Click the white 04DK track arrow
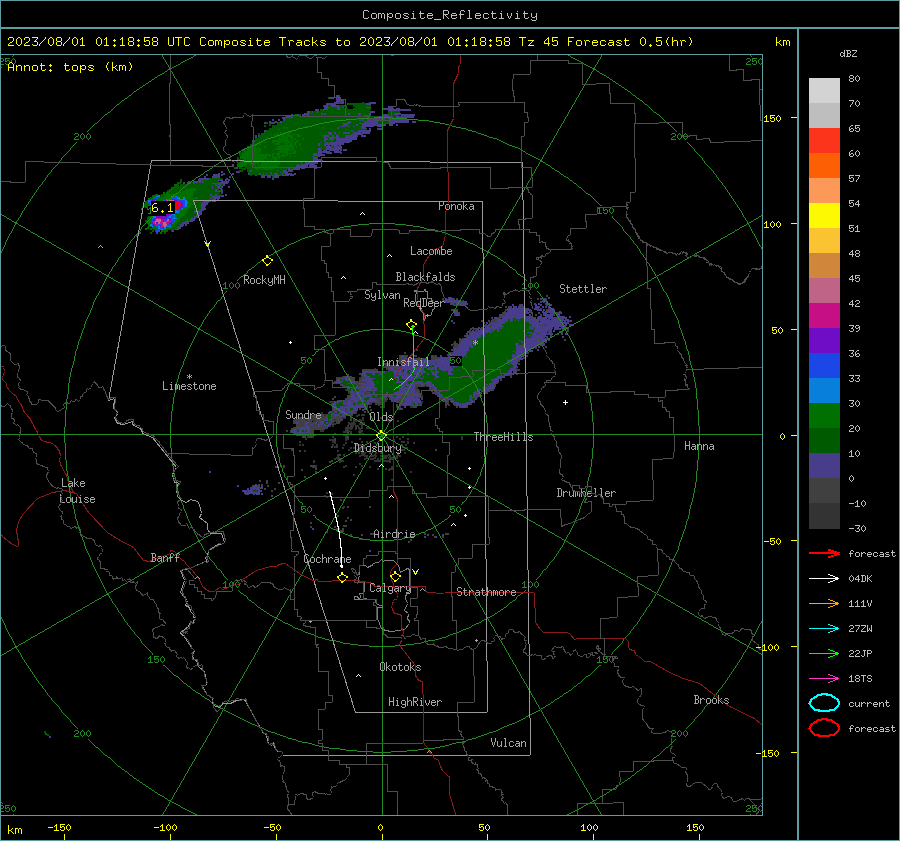Image resolution: width=900 pixels, height=841 pixels. tap(824, 578)
